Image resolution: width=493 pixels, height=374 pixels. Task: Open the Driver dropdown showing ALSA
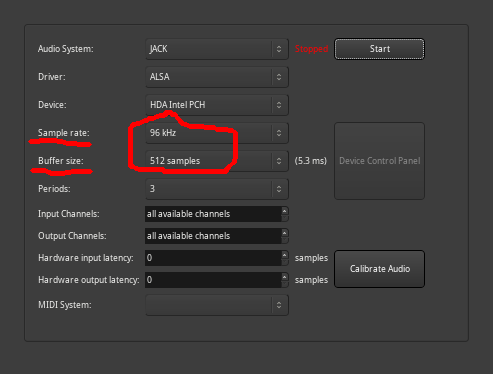tap(217, 77)
